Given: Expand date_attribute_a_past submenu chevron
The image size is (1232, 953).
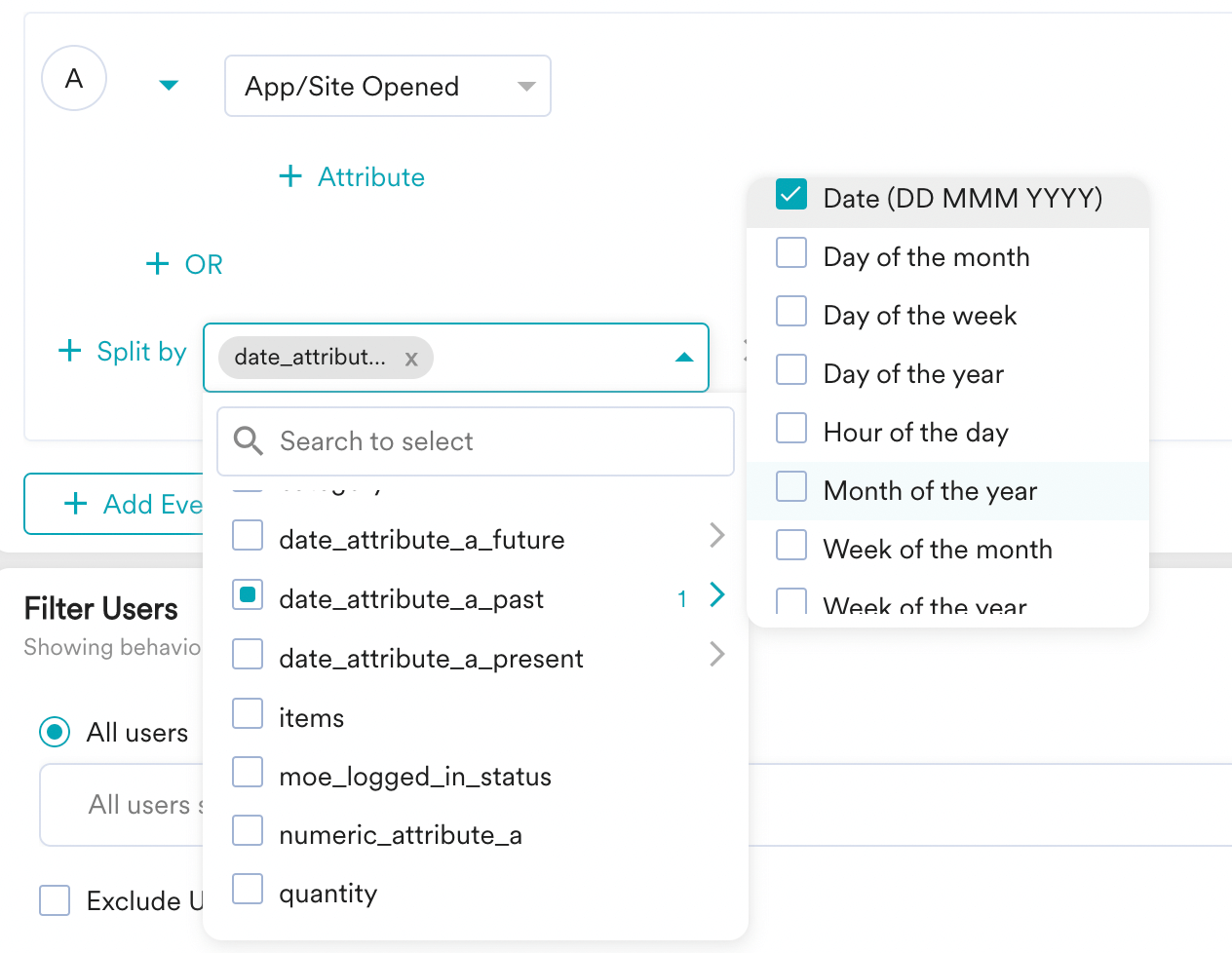Looking at the screenshot, I should pyautogui.click(x=717, y=595).
